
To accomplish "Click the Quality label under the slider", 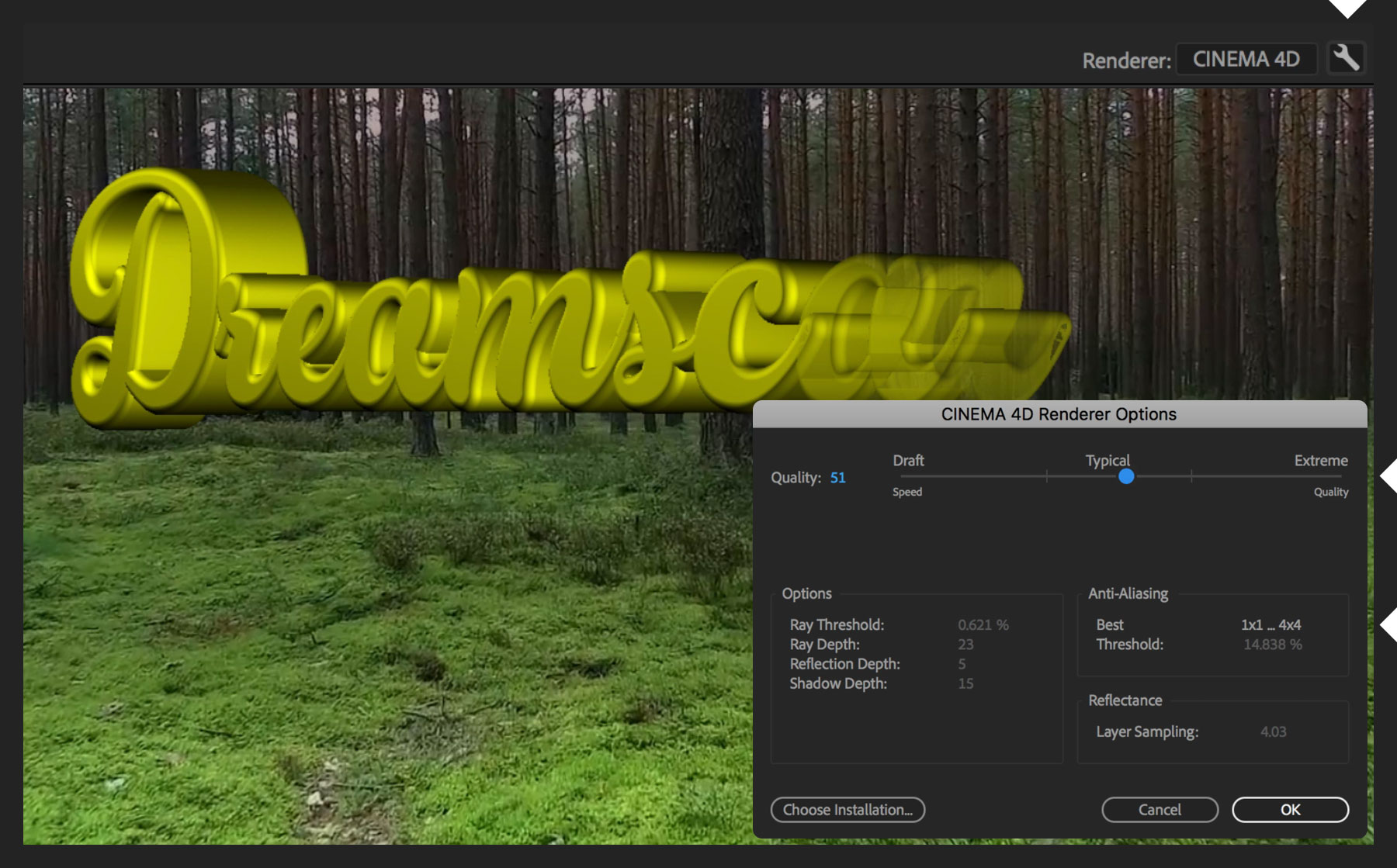I will tap(1331, 491).
